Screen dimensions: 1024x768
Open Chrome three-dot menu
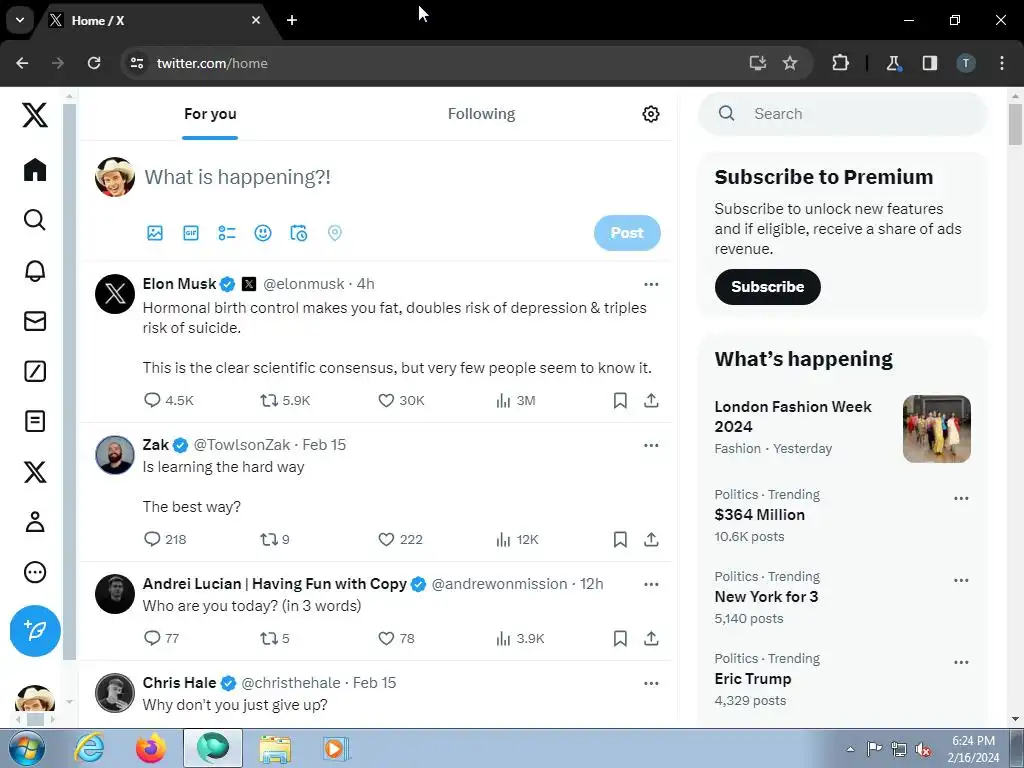tap(1002, 63)
